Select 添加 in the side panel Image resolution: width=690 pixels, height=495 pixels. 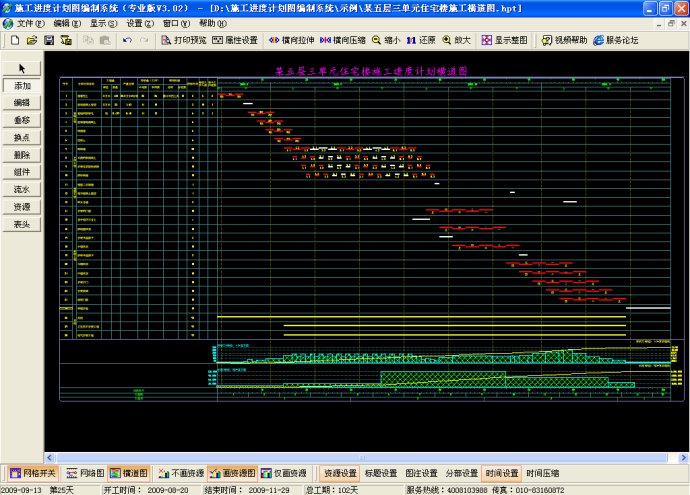click(22, 85)
